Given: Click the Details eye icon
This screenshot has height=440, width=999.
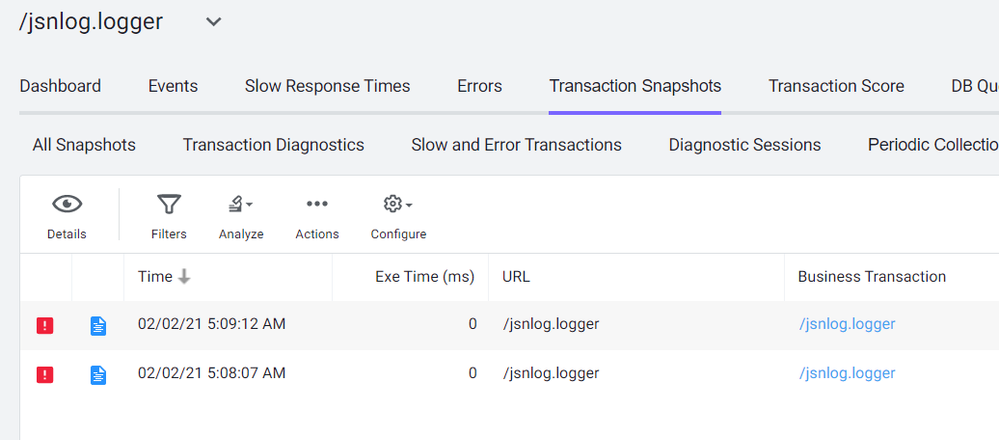Looking at the screenshot, I should 67,205.
